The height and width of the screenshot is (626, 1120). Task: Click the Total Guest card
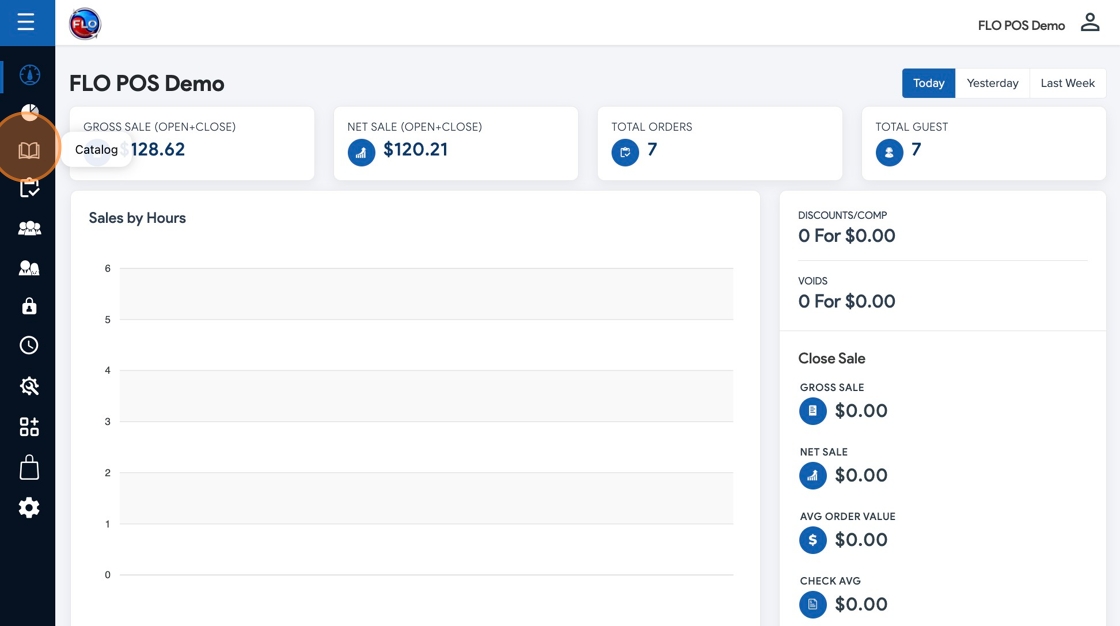click(x=983, y=143)
